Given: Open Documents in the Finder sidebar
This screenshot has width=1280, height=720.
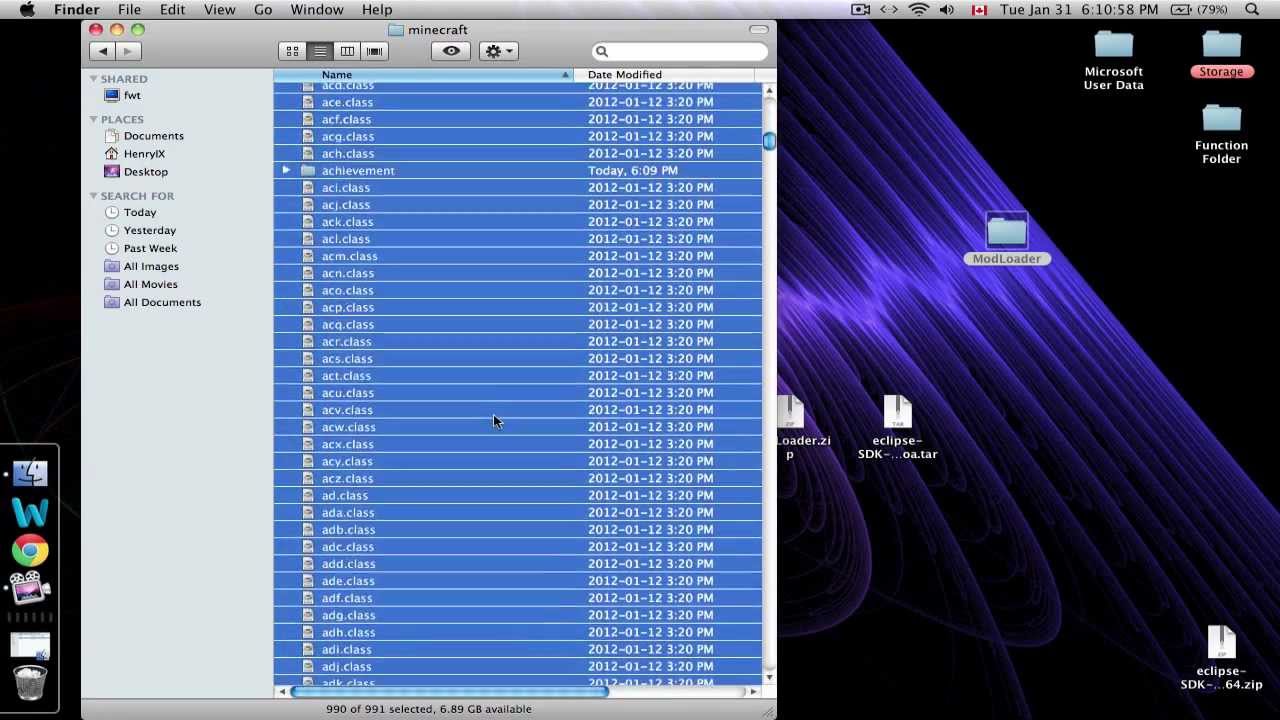Looking at the screenshot, I should 153,136.
